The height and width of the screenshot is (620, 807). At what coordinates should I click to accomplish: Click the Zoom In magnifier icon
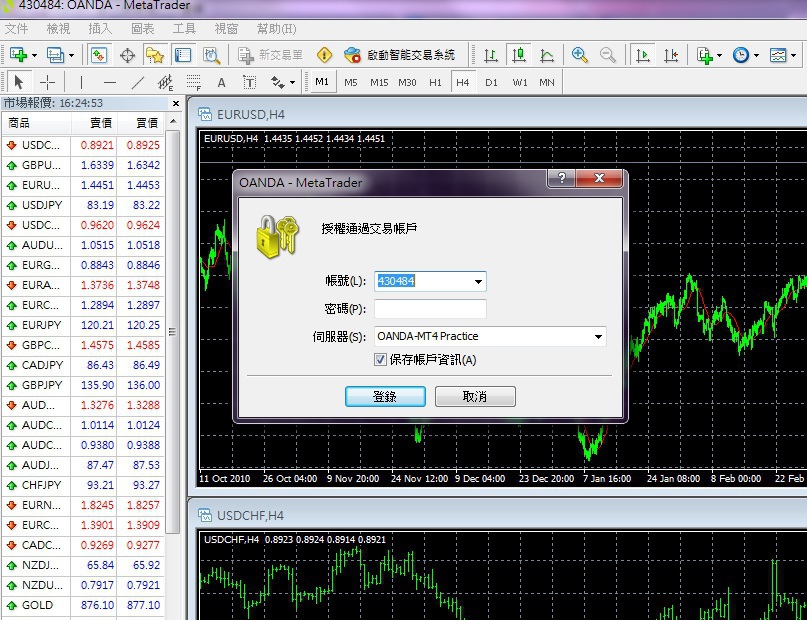point(580,55)
